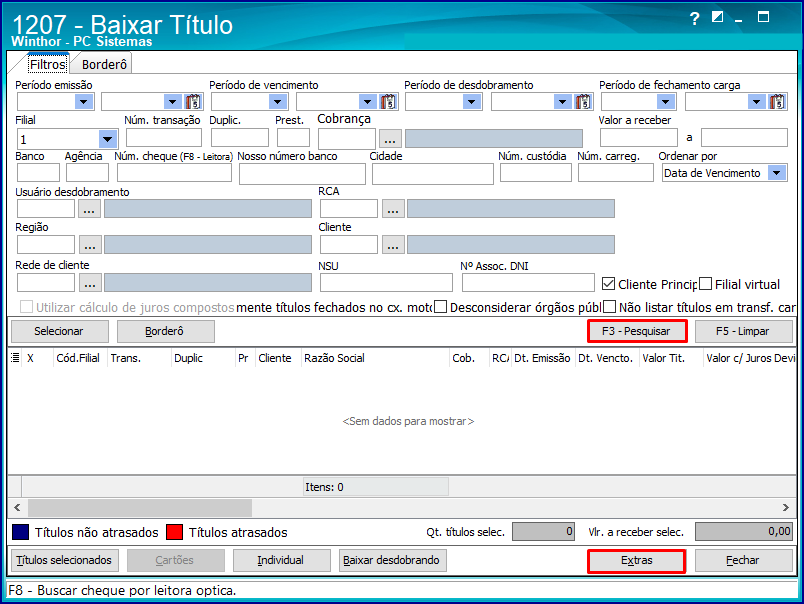
Task: Click the Nº Assoc. DNI input field
Action: 528,283
